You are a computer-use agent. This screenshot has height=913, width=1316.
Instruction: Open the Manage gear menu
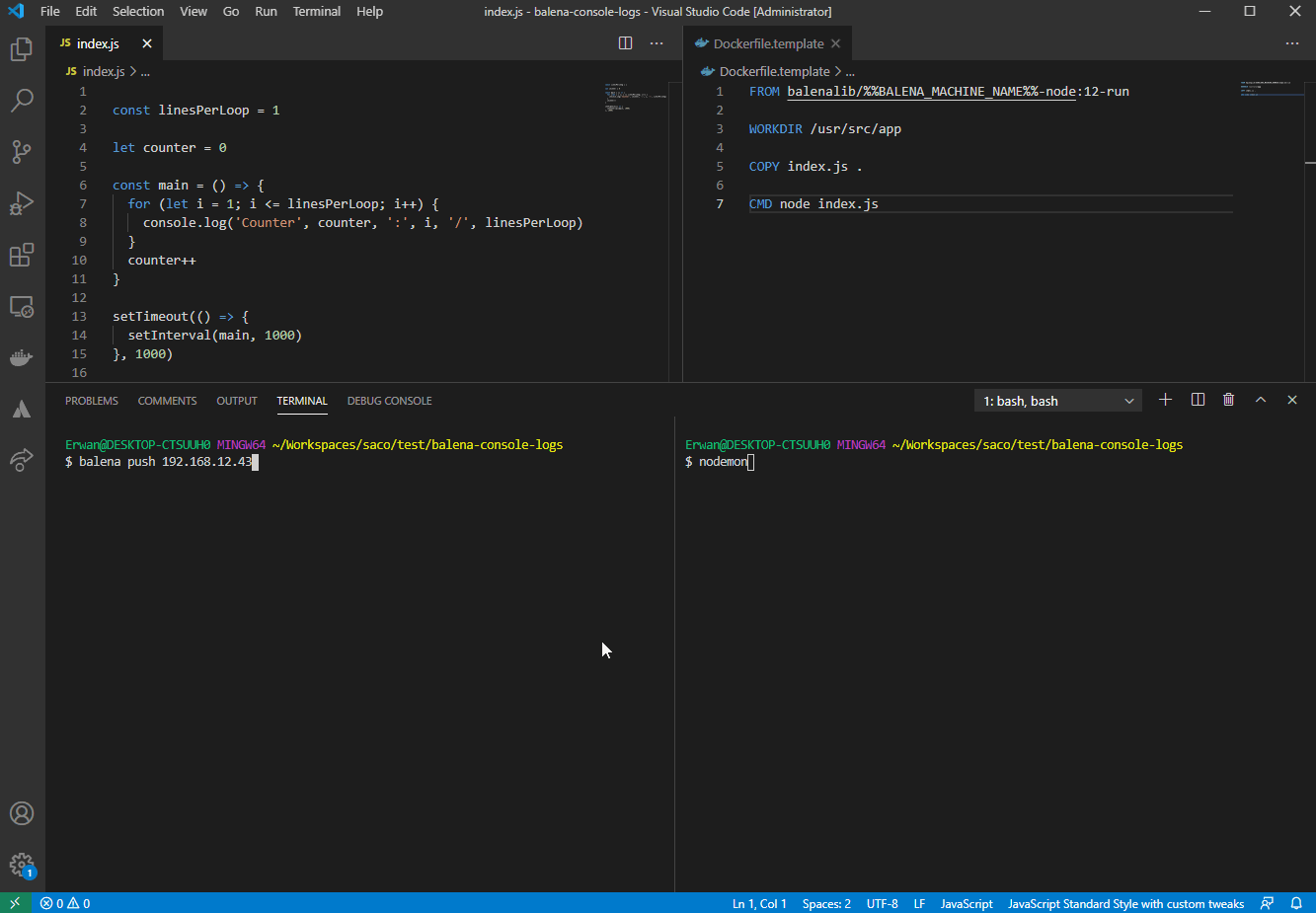22,866
